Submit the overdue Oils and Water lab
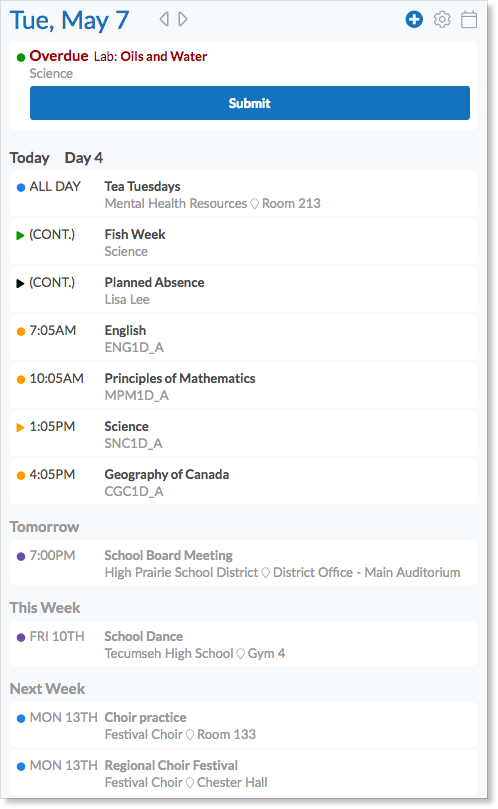 coord(250,103)
